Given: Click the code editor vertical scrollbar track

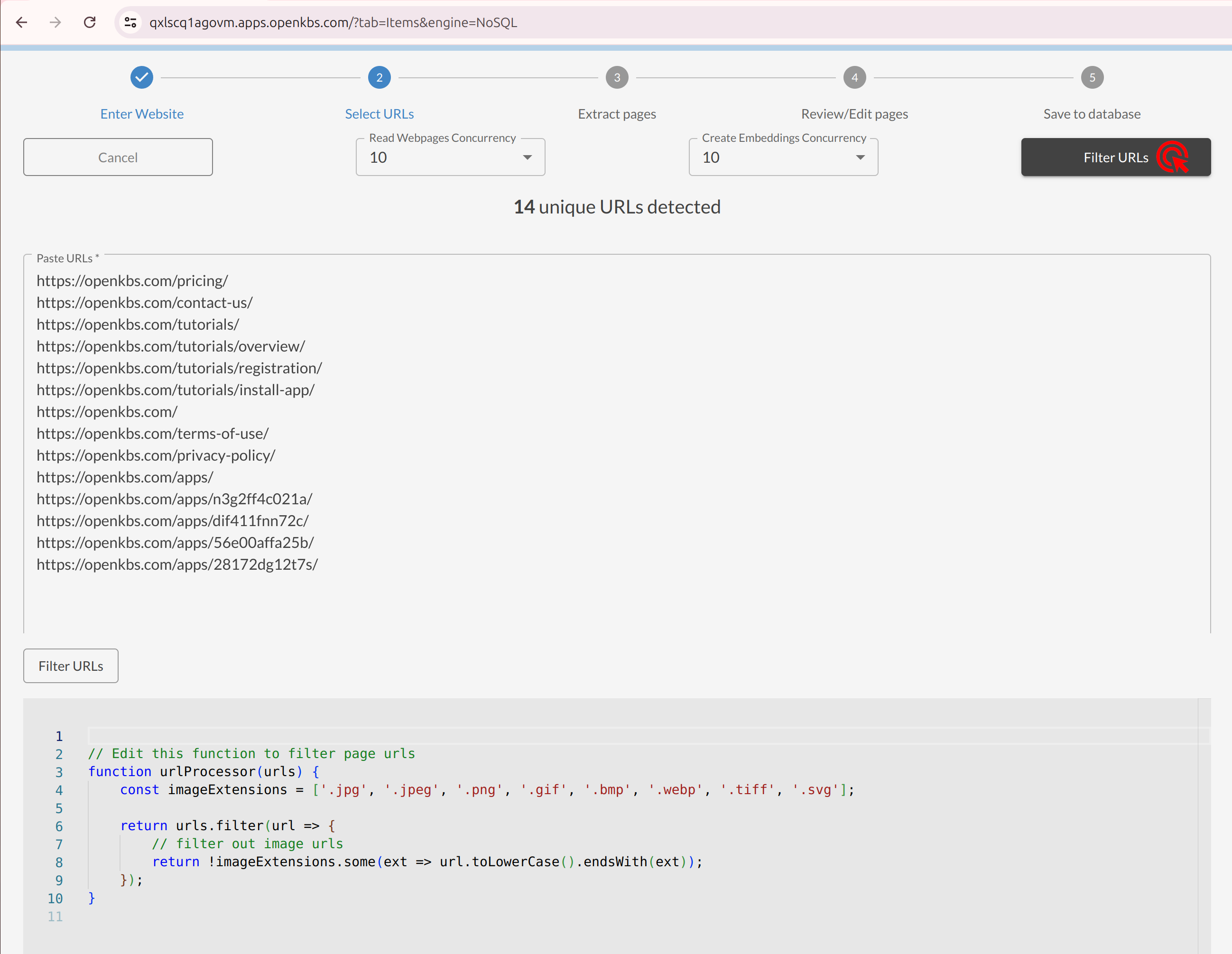Looking at the screenshot, I should [x=1204, y=826].
